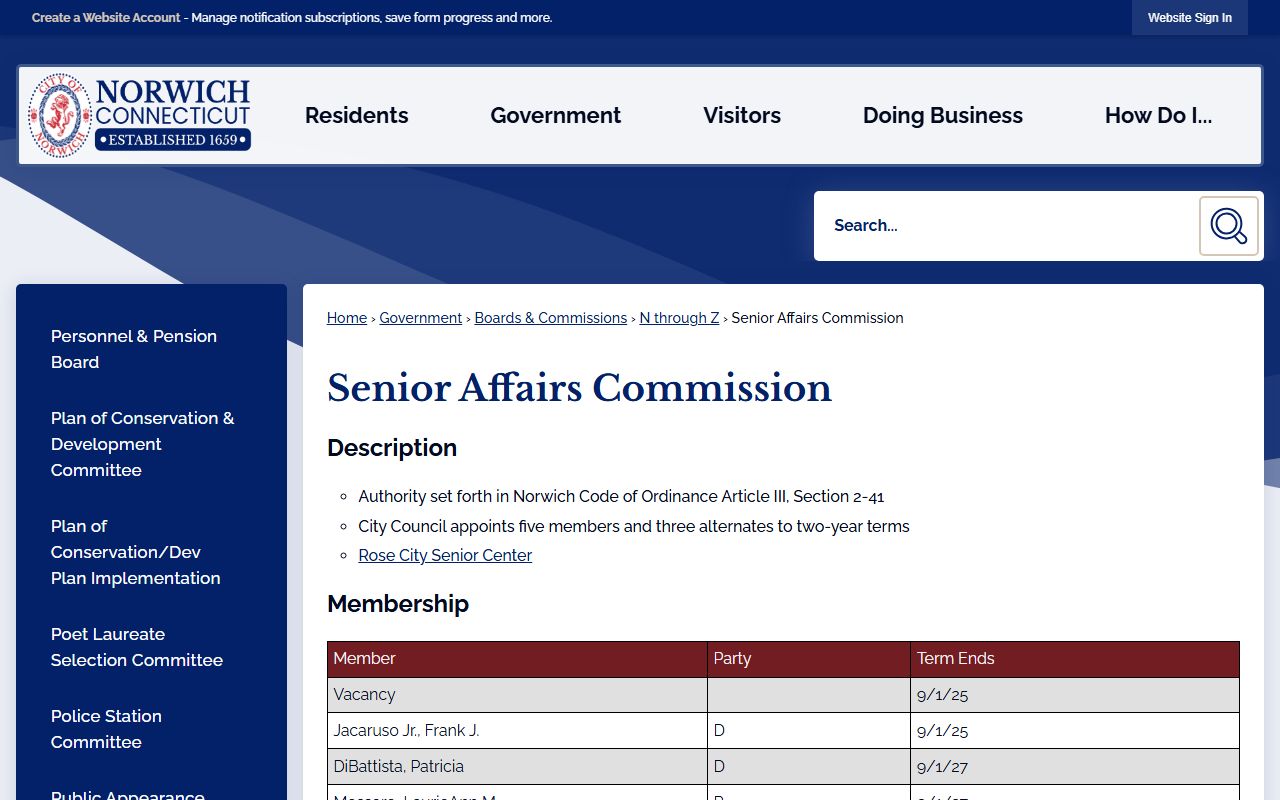Image resolution: width=1280 pixels, height=800 pixels.
Task: Open the N through Z breadcrumb
Action: click(679, 318)
